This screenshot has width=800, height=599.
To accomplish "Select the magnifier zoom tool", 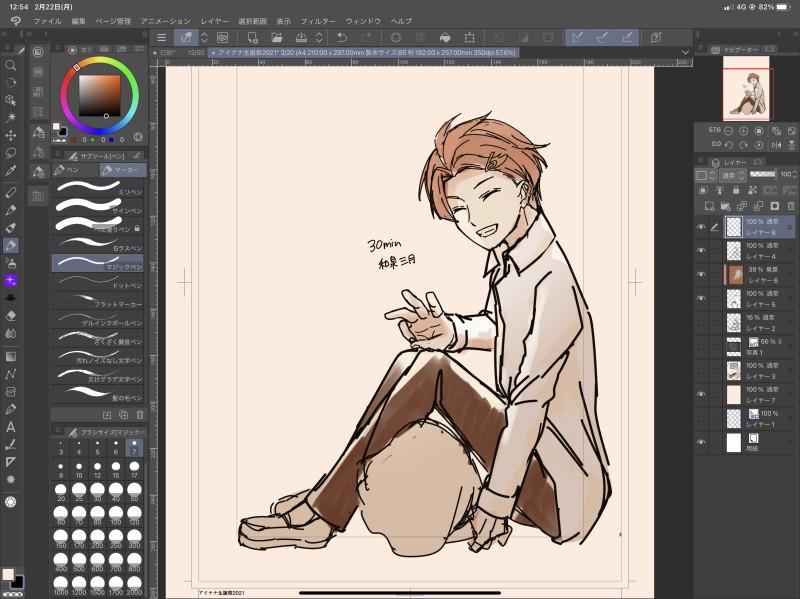I will click(11, 65).
